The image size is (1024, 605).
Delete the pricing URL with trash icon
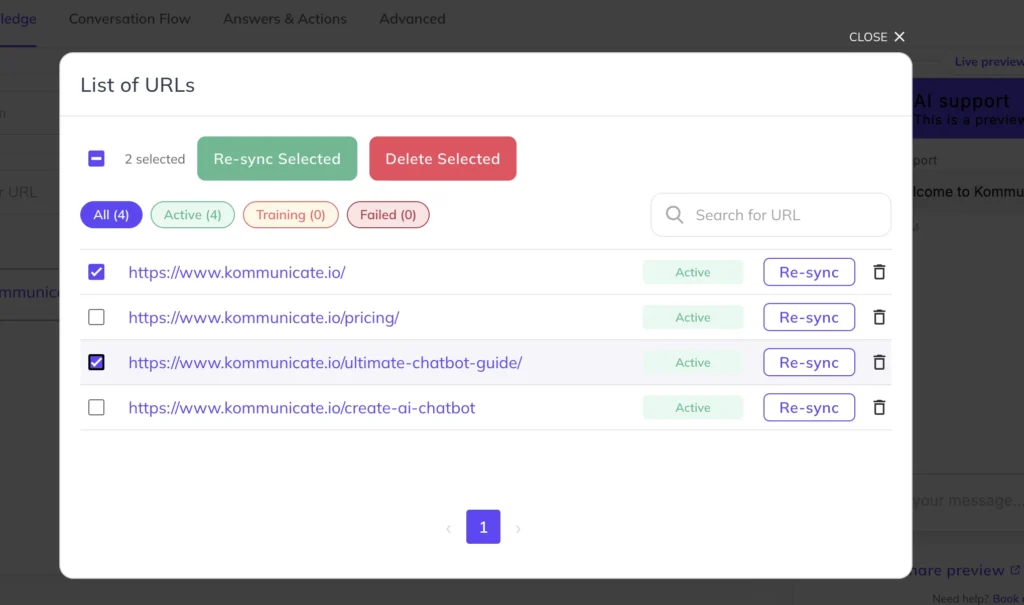879,317
